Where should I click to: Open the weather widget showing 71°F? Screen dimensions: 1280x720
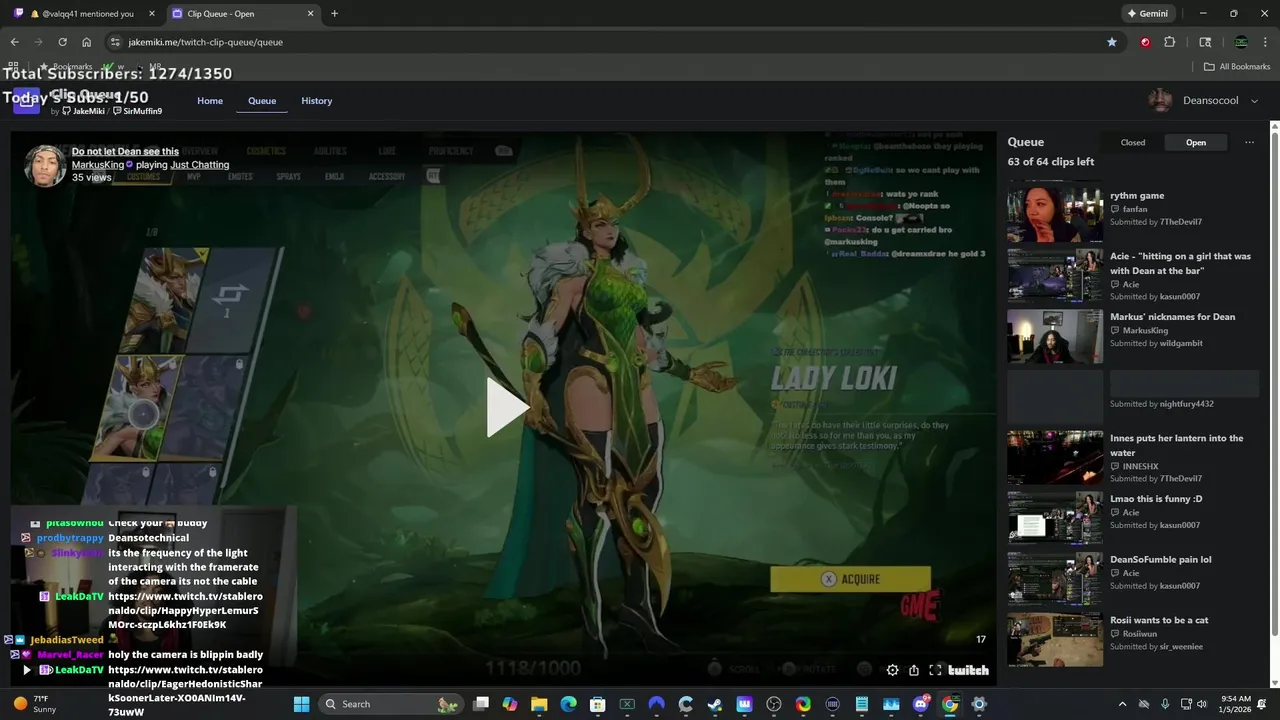tap(33, 704)
